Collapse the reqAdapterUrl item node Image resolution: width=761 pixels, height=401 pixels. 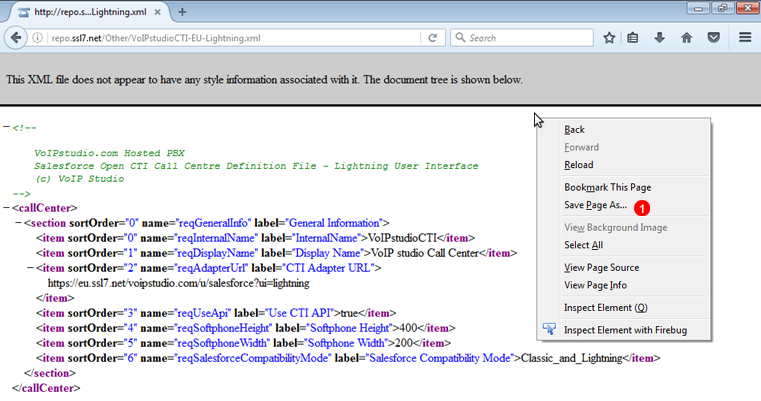30,268
